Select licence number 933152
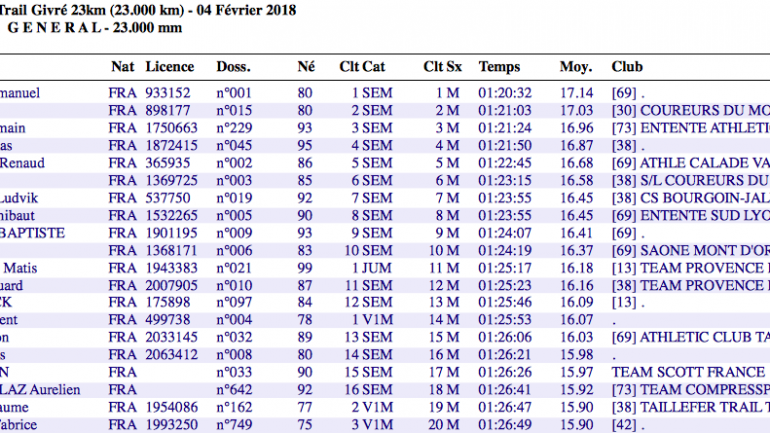This screenshot has height=433, width=770. pyautogui.click(x=169, y=93)
